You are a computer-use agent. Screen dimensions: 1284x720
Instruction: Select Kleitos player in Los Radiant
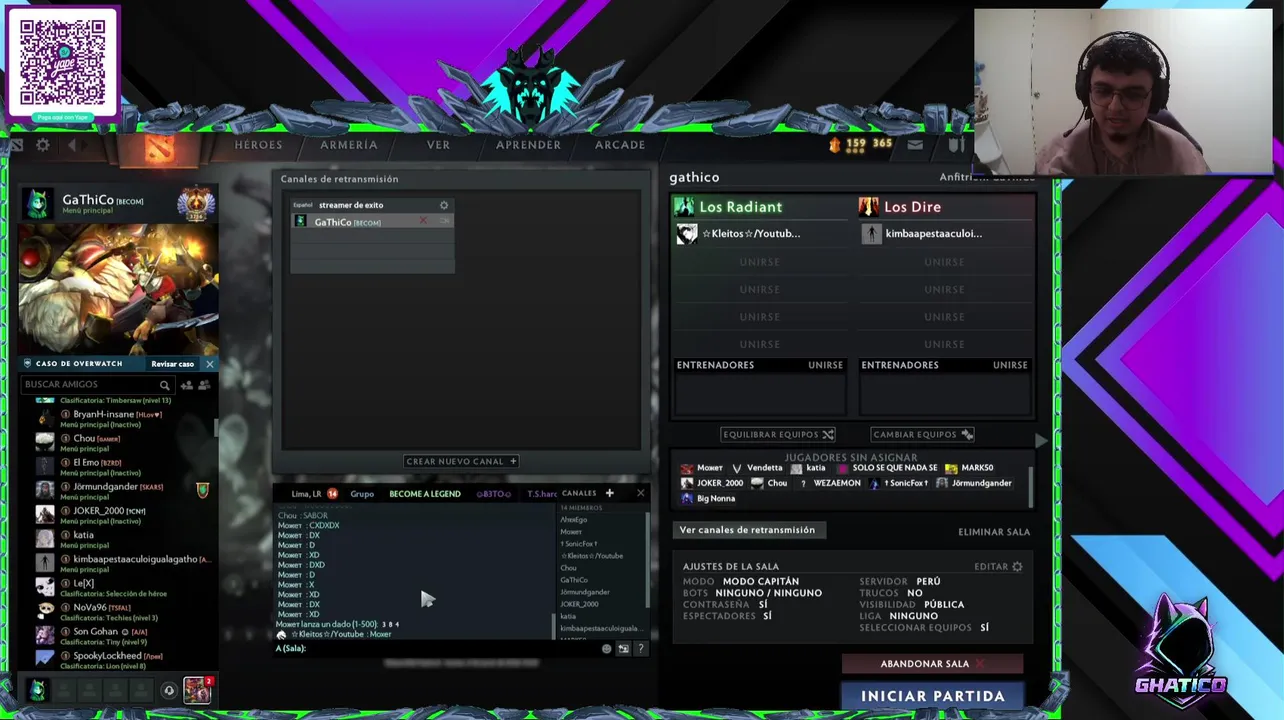point(759,234)
